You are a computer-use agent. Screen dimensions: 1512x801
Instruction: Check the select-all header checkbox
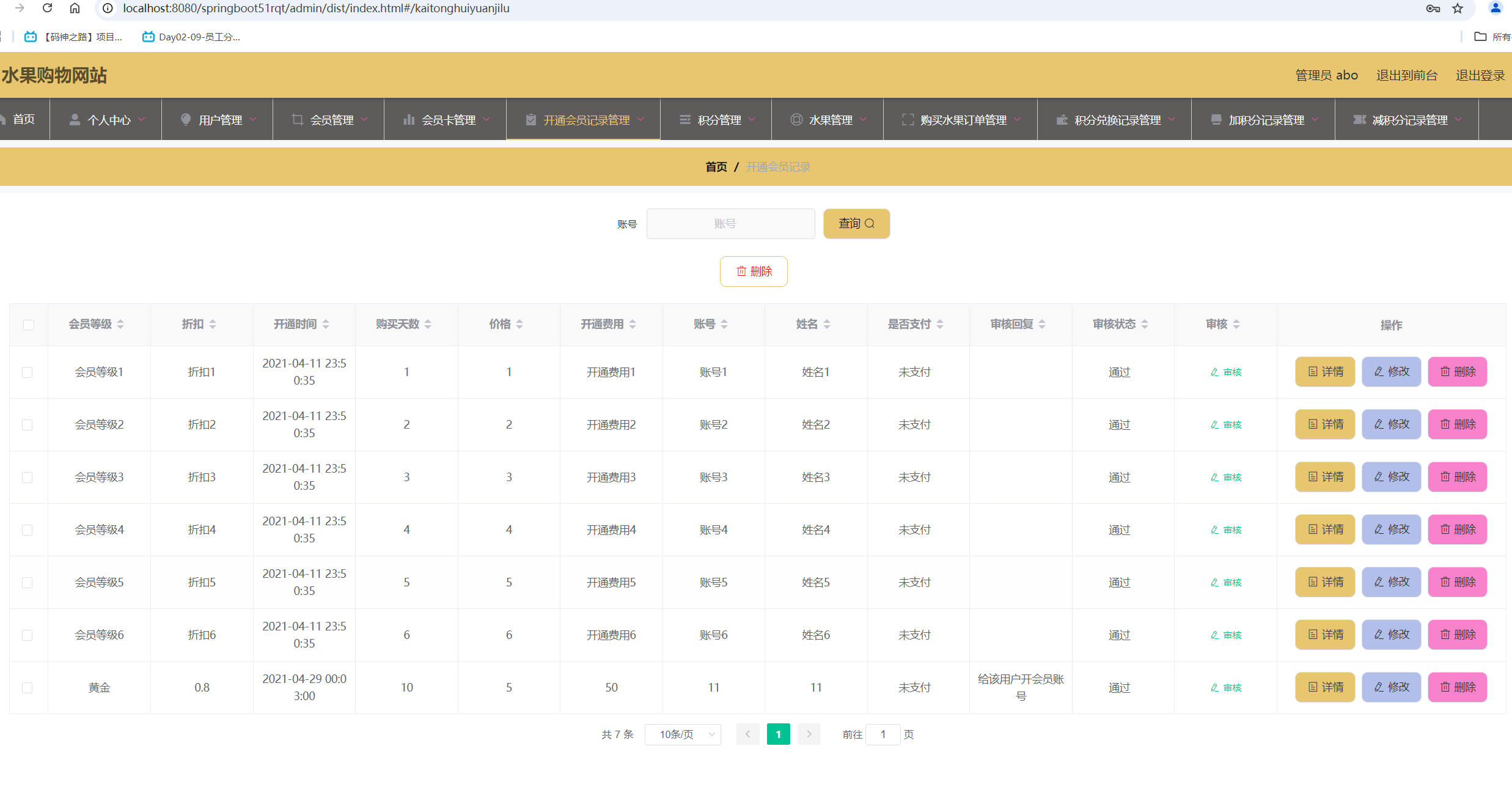[x=29, y=325]
